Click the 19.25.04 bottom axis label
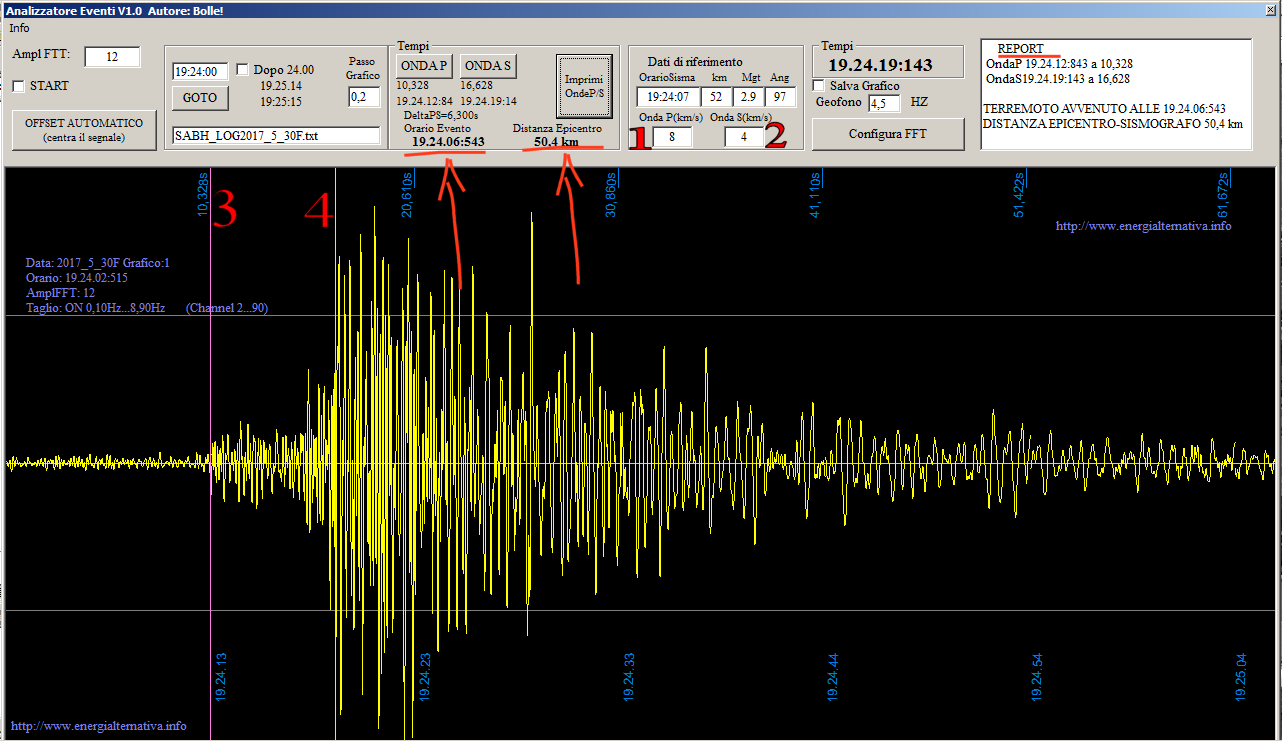Viewport: 1282px width, 742px height. [1241, 677]
